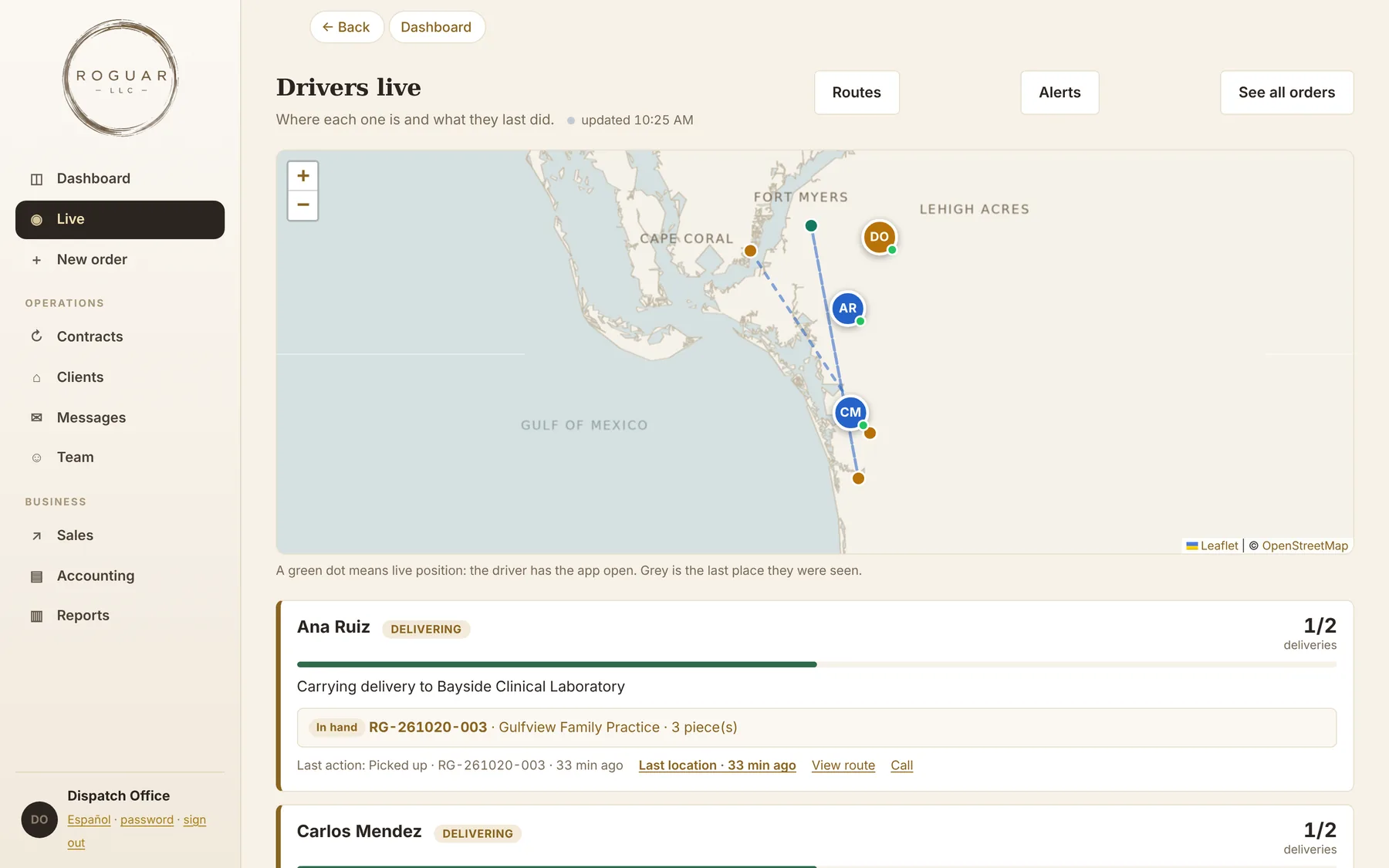The width and height of the screenshot is (1389, 868).
Task: Click the password link
Action: coord(147,819)
